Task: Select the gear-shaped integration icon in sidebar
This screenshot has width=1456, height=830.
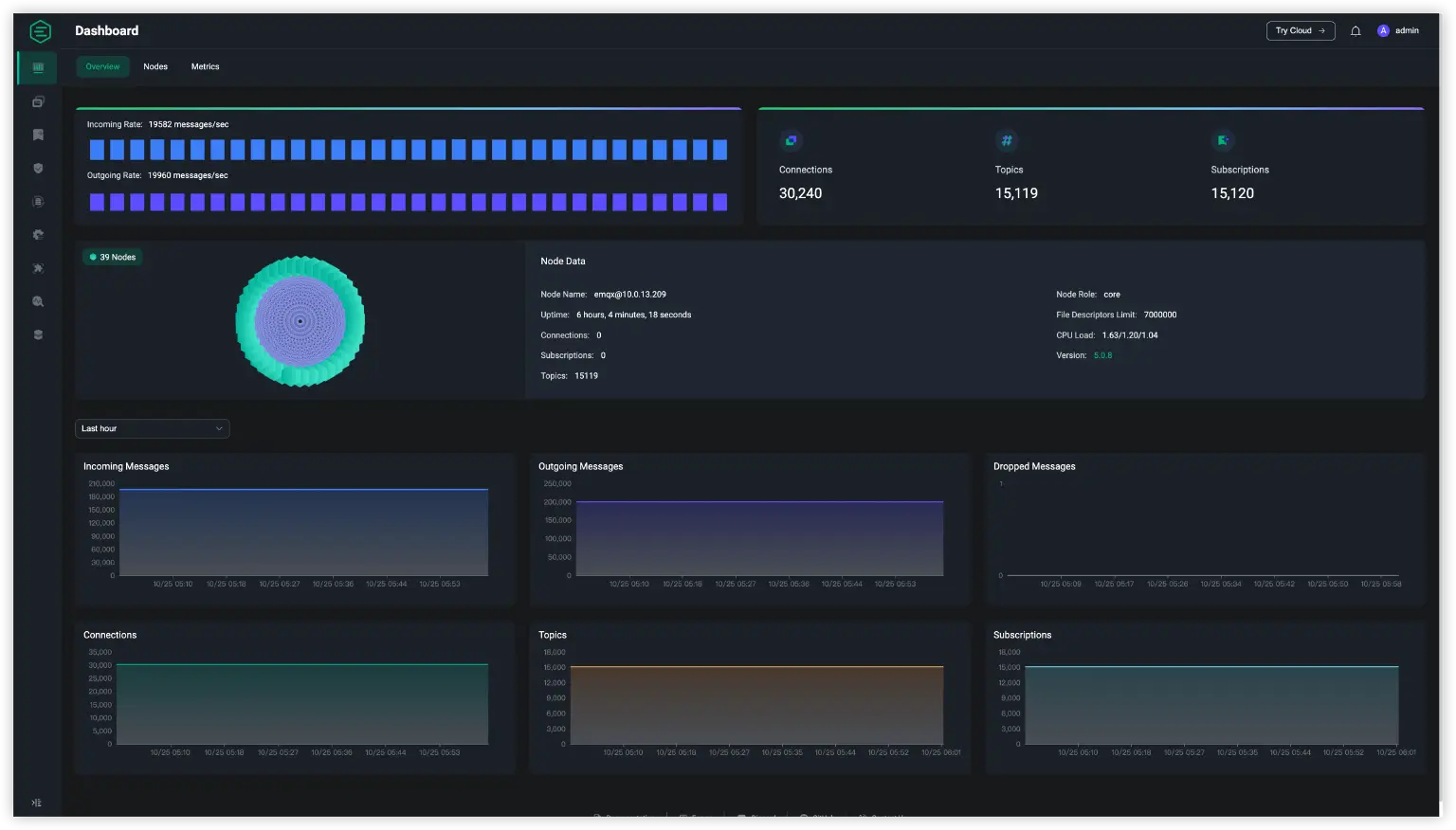Action: [x=37, y=234]
